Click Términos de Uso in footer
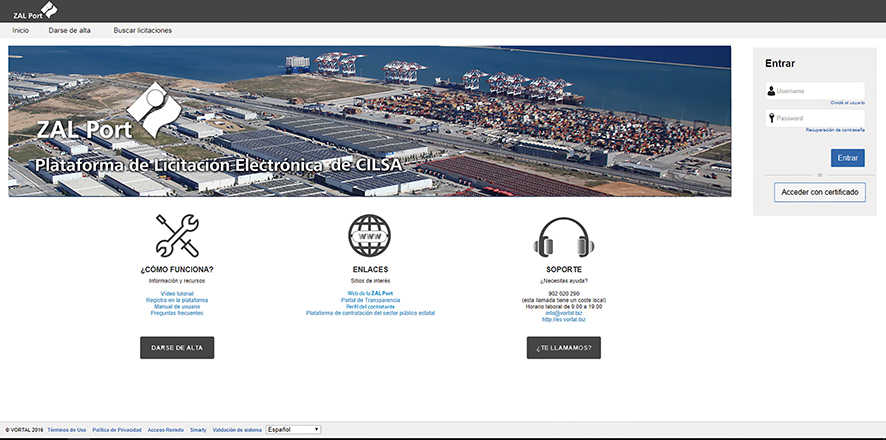Image resolution: width=886 pixels, height=440 pixels. pyautogui.click(x=67, y=430)
